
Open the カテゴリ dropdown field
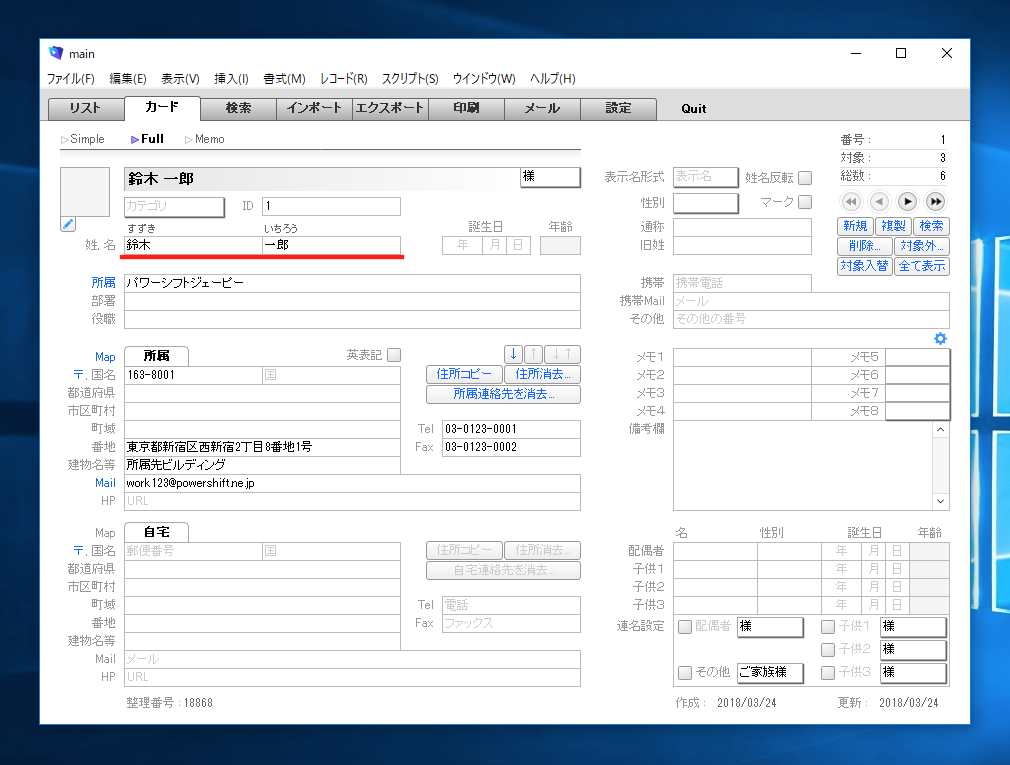[x=173, y=207]
